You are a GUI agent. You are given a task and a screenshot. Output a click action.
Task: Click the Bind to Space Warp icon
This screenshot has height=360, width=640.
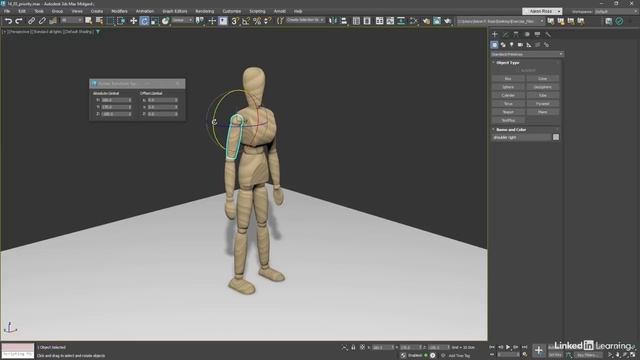click(53, 21)
